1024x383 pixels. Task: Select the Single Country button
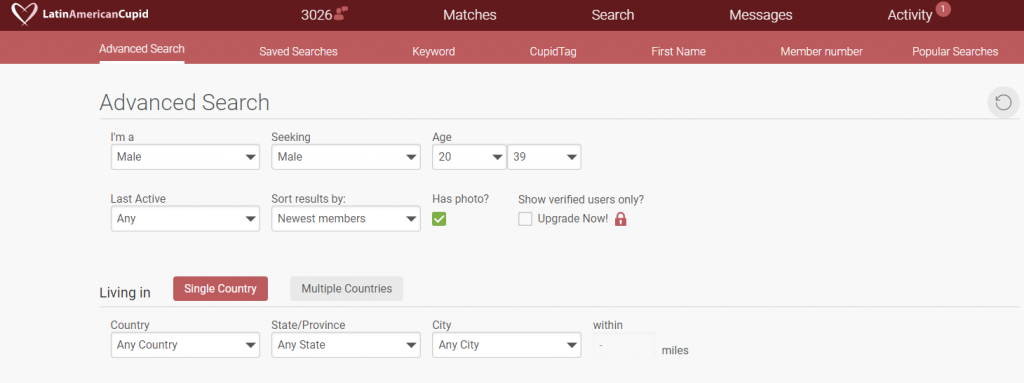220,288
